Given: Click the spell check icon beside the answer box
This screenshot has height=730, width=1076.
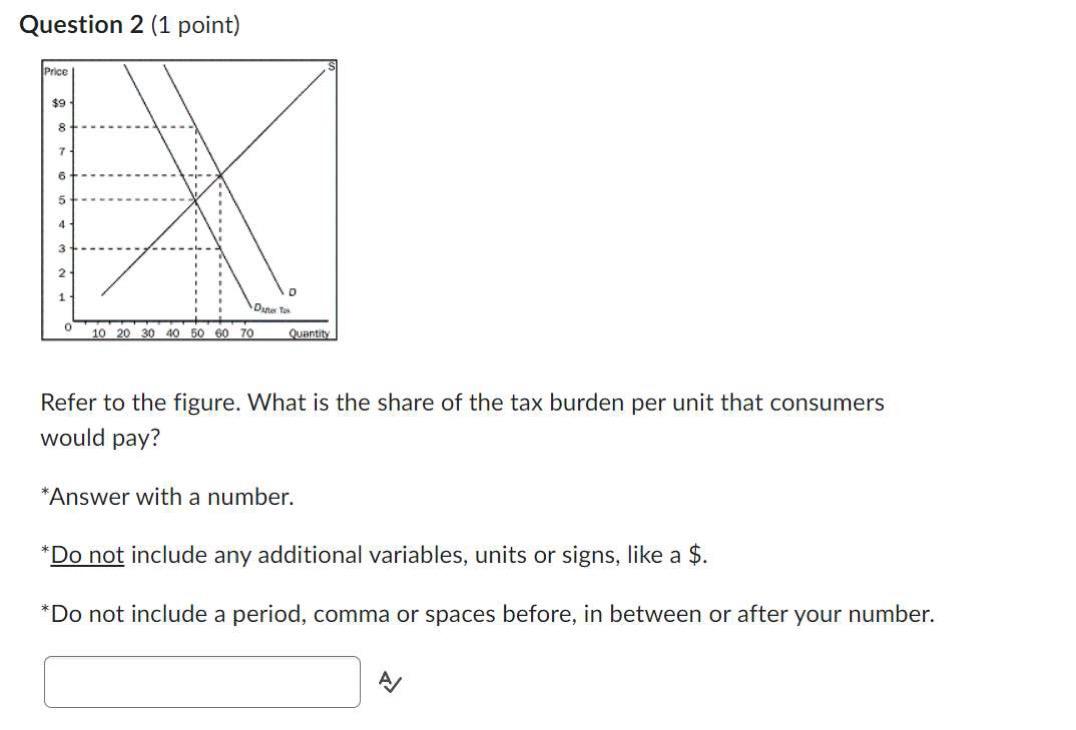Looking at the screenshot, I should tap(388, 682).
